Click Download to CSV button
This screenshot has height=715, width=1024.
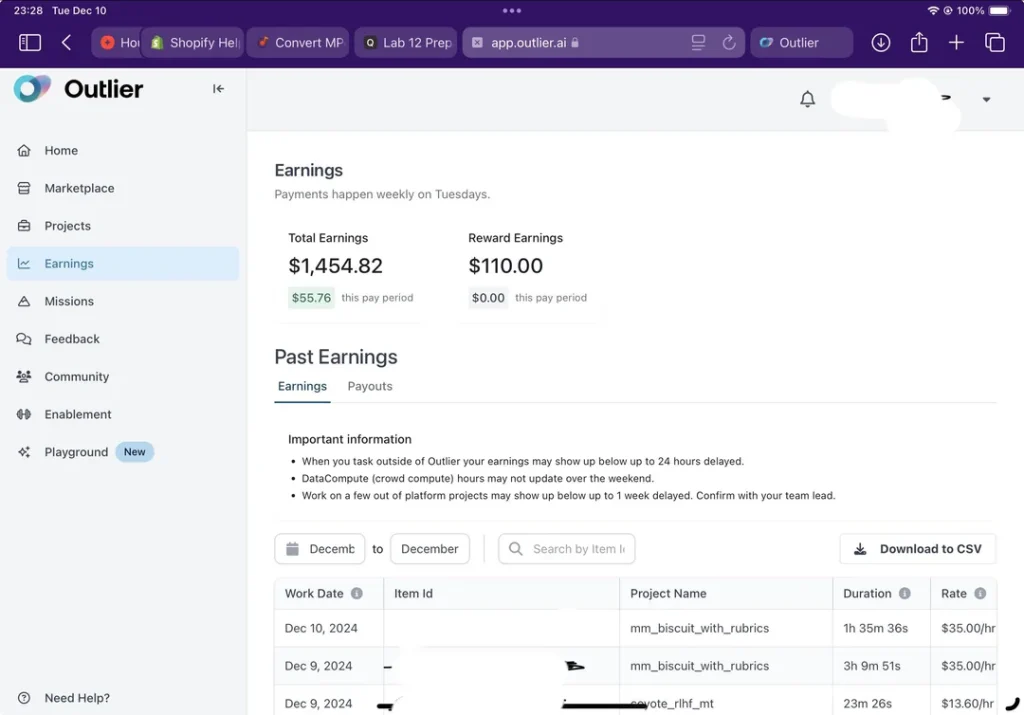(917, 549)
